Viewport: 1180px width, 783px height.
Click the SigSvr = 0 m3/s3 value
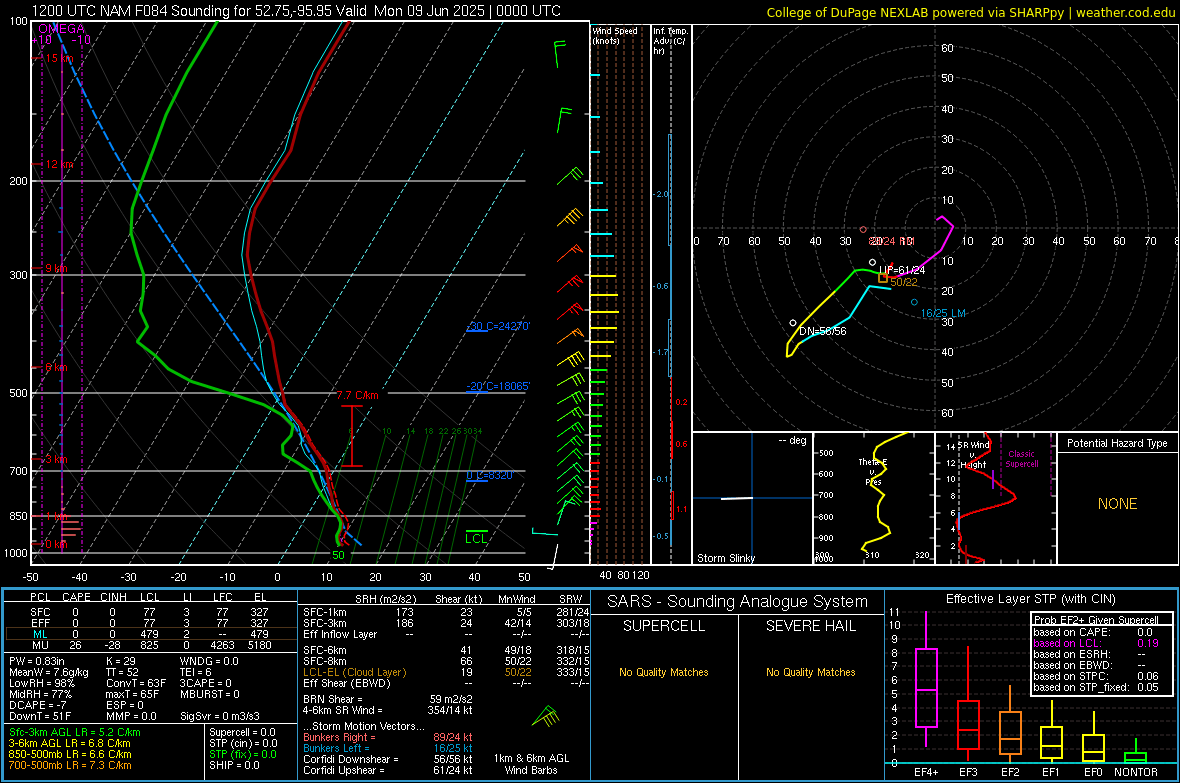(220, 717)
